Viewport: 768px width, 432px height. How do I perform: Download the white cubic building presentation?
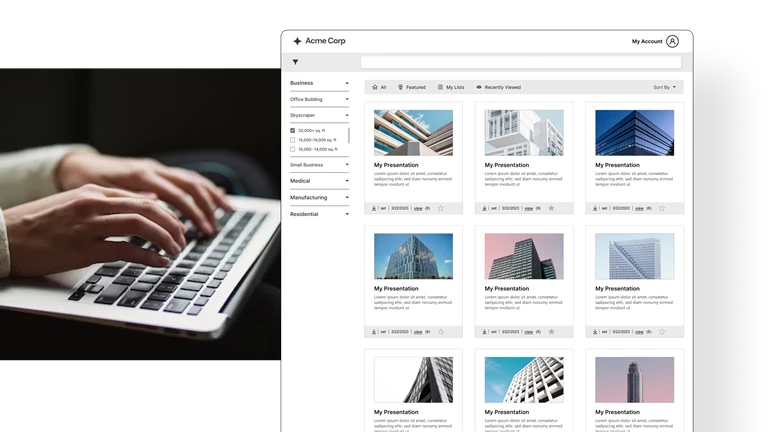click(x=484, y=208)
